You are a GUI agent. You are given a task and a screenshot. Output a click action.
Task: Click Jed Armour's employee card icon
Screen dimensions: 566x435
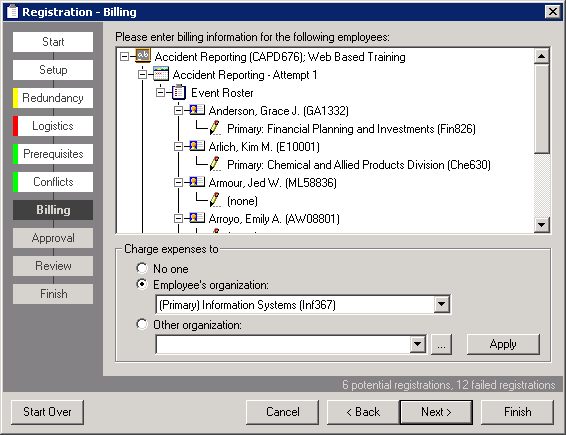(197, 182)
